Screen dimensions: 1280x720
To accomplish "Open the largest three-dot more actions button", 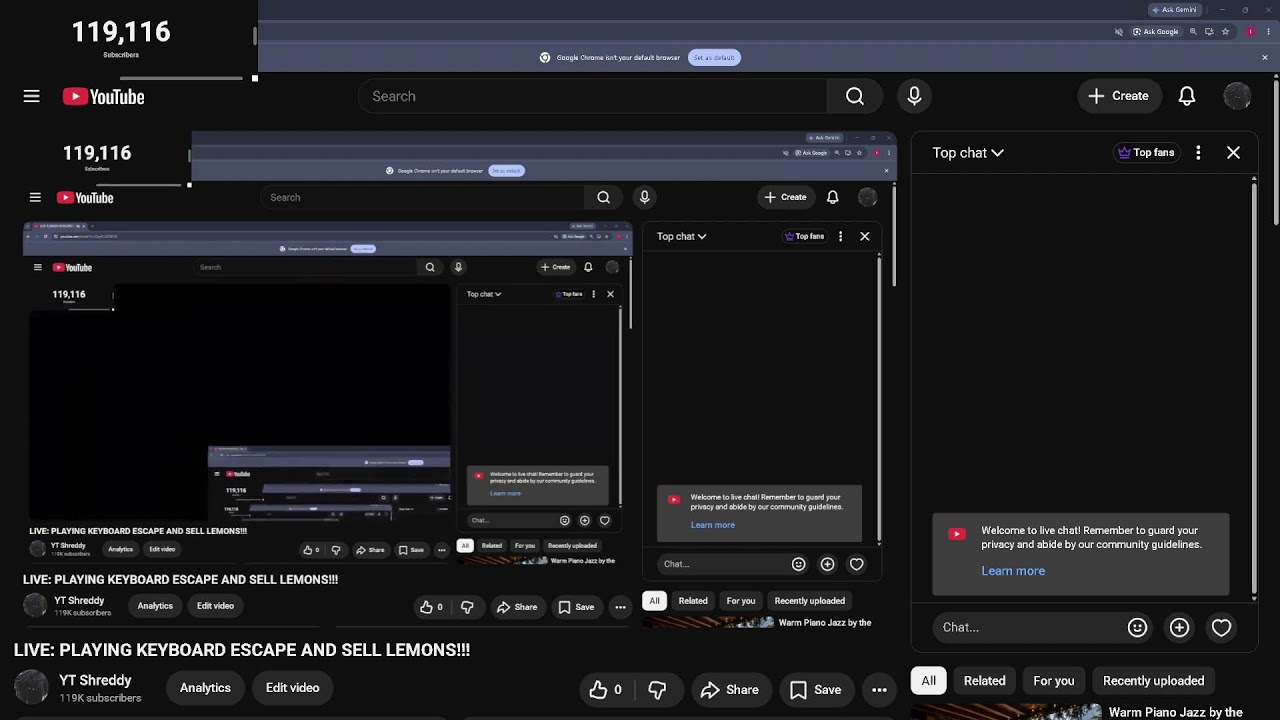I will [879, 689].
